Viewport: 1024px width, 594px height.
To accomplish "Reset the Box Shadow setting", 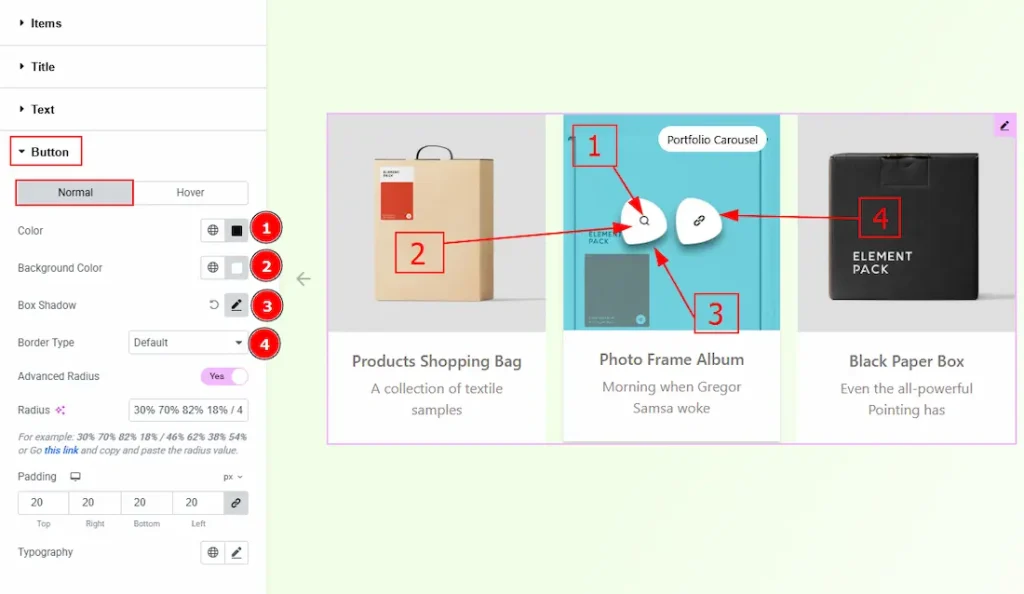I will pyautogui.click(x=214, y=305).
